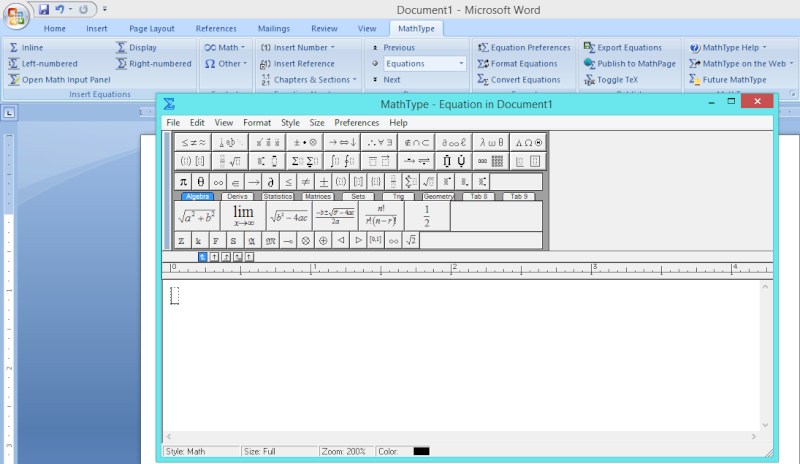
Task: Click the Office button in Word
Action: point(15,16)
